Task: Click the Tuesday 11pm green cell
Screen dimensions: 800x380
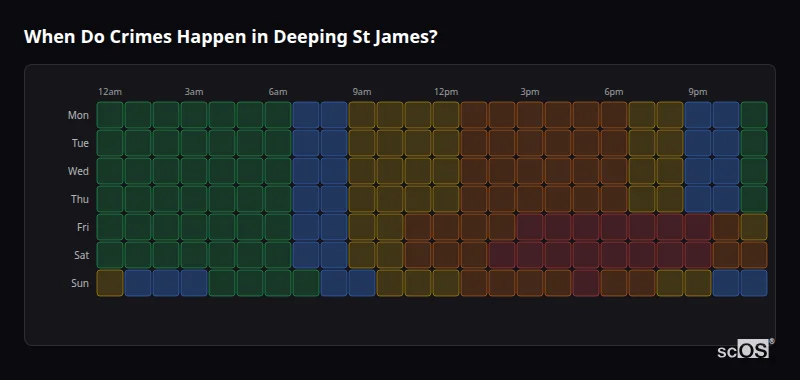Action: click(x=754, y=143)
